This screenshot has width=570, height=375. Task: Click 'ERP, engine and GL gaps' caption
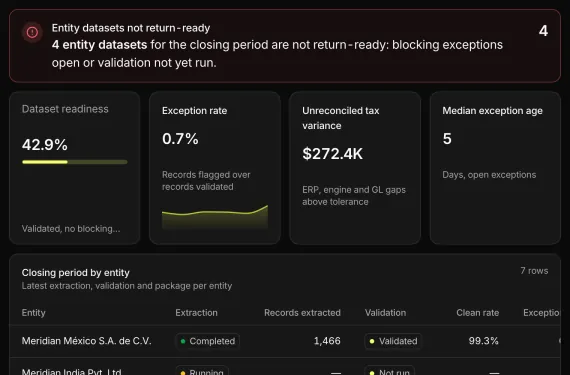(x=354, y=195)
